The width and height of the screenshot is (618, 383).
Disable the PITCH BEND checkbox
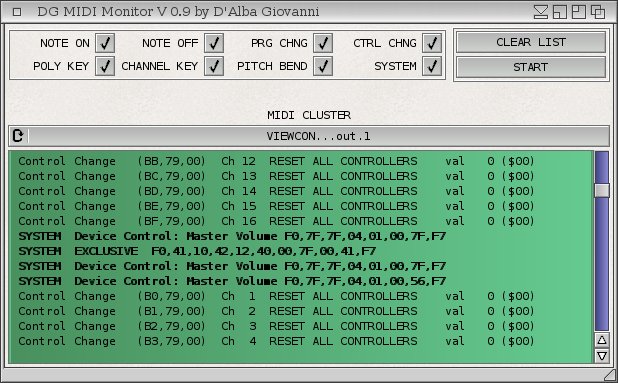point(323,66)
